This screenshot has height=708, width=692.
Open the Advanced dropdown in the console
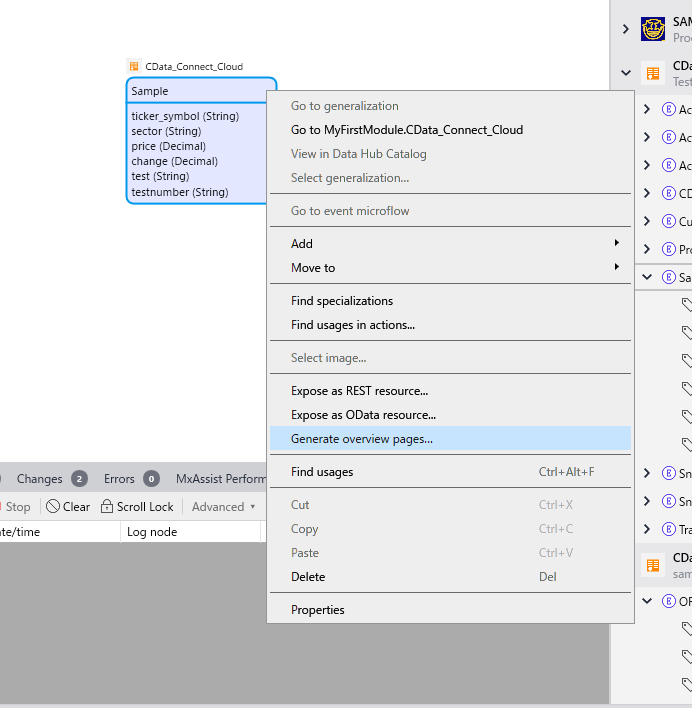(223, 507)
